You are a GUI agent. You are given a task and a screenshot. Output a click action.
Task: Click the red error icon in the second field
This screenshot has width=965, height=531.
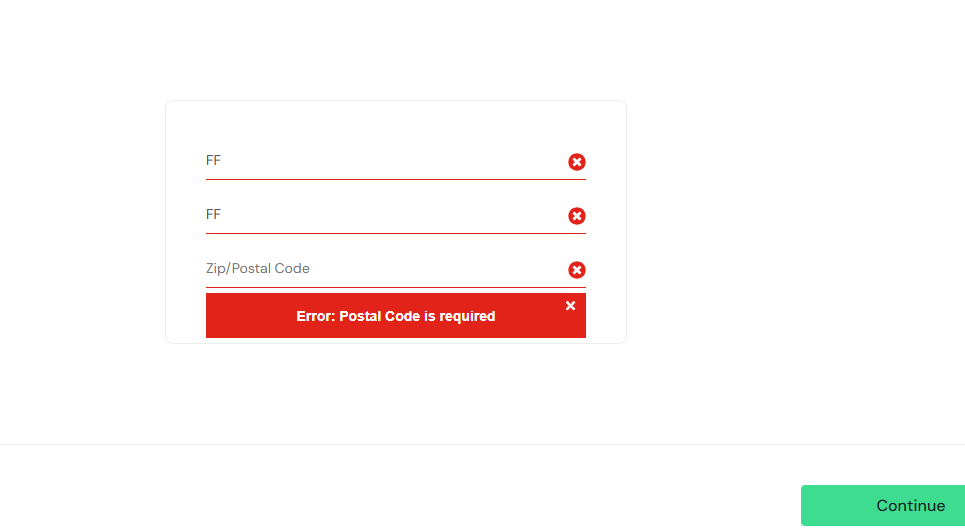click(x=577, y=216)
